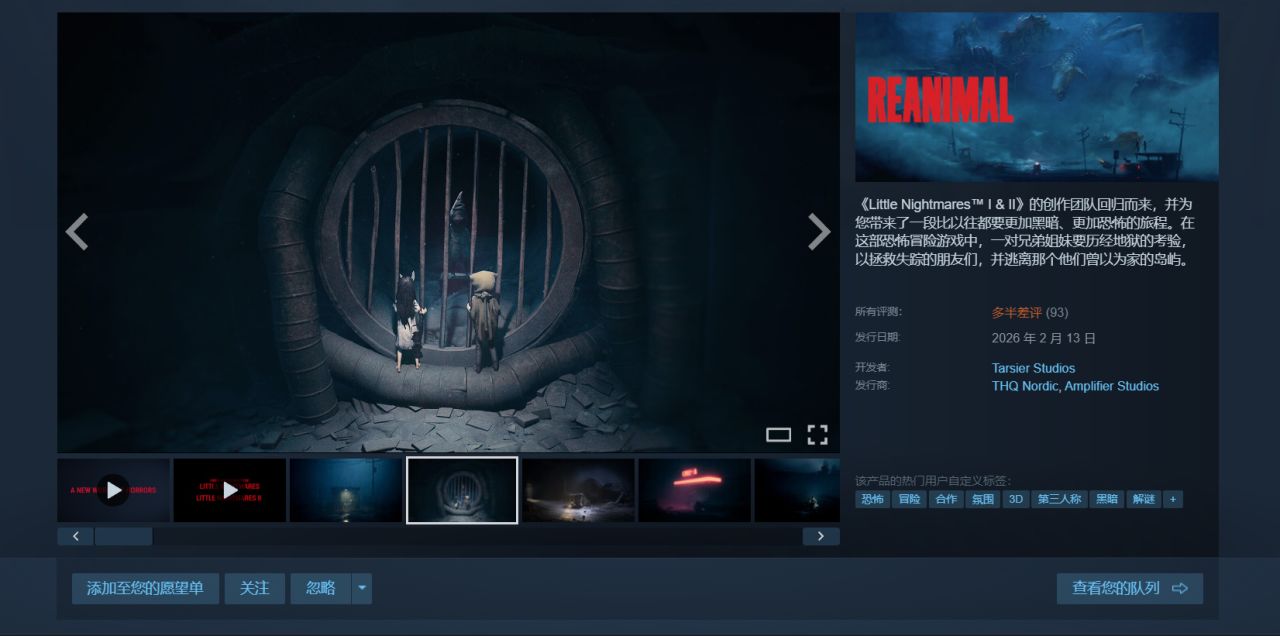Select the 合作 tag
The image size is (1280, 636).
click(945, 499)
